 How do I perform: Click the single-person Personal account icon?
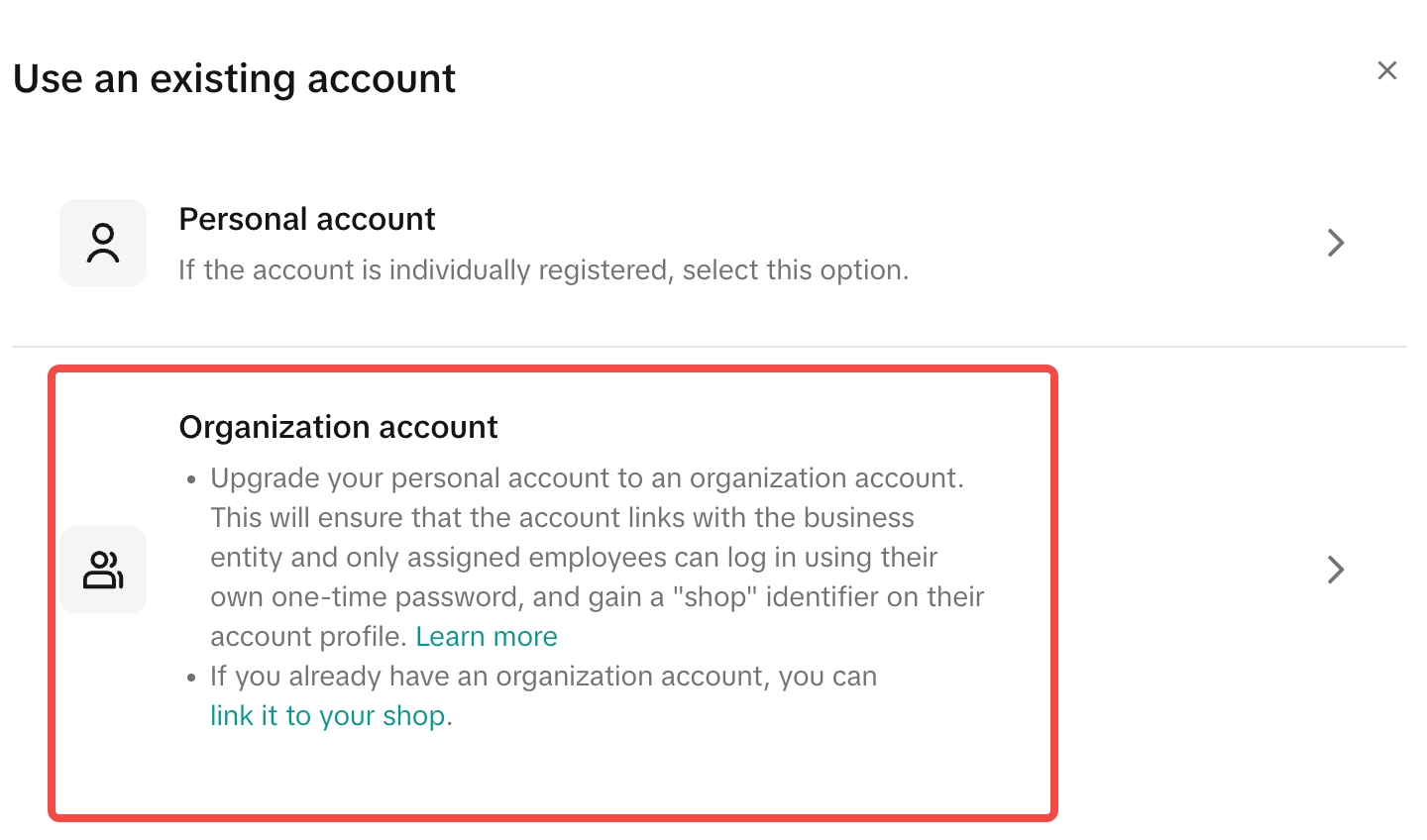103,243
